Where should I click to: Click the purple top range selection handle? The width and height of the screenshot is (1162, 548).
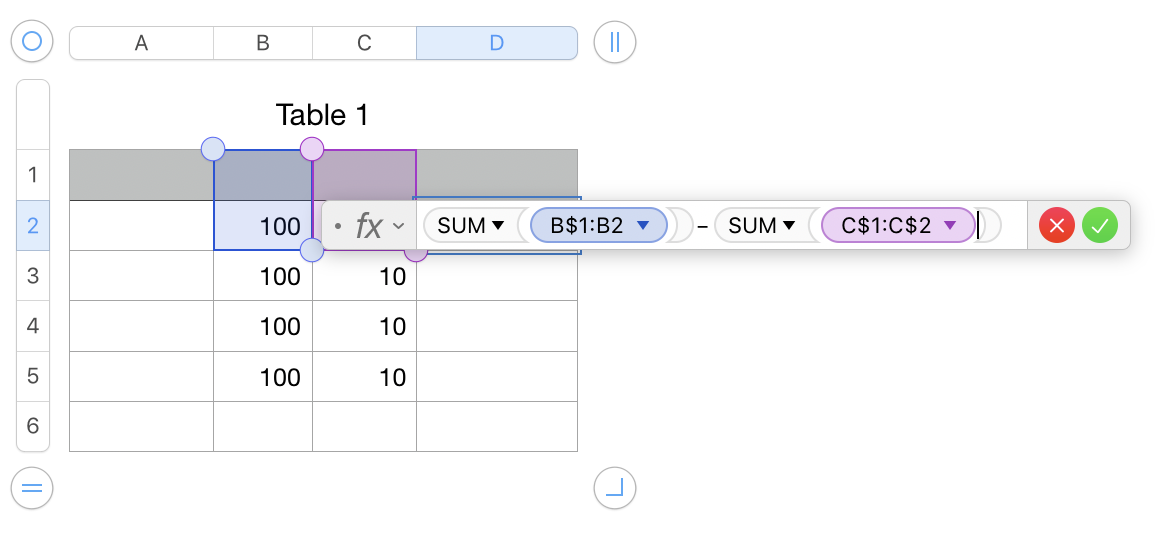[x=312, y=149]
